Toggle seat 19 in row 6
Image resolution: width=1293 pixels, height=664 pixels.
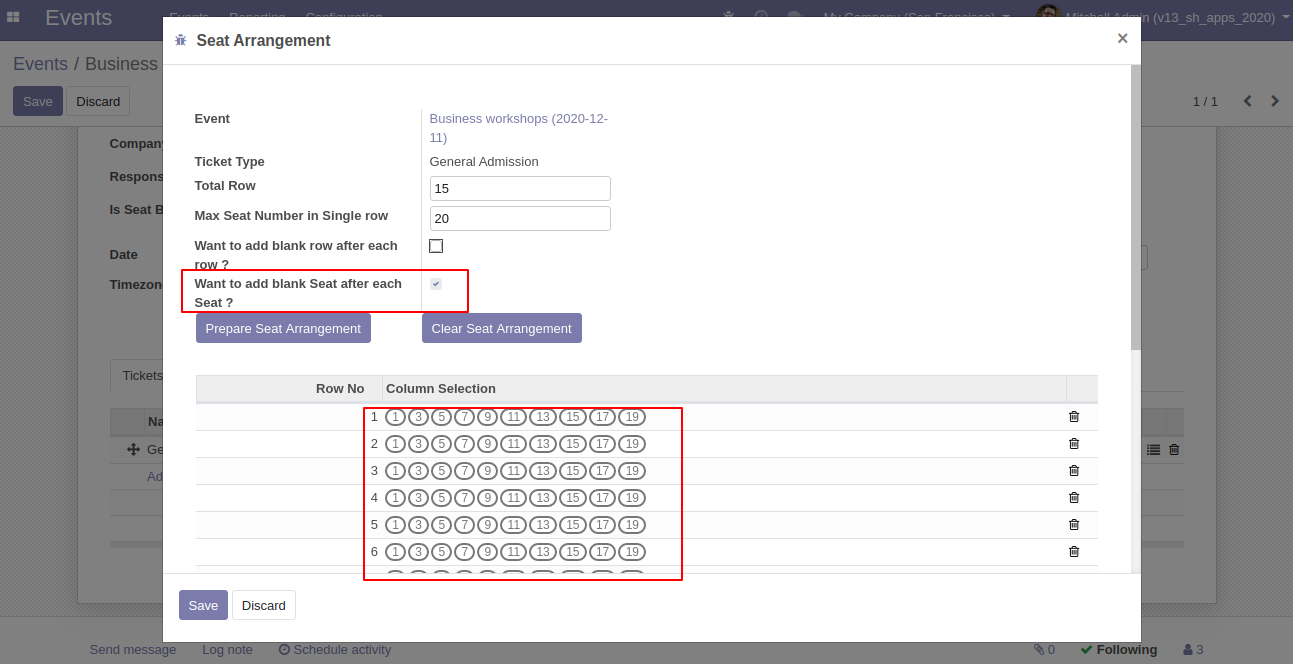point(631,552)
